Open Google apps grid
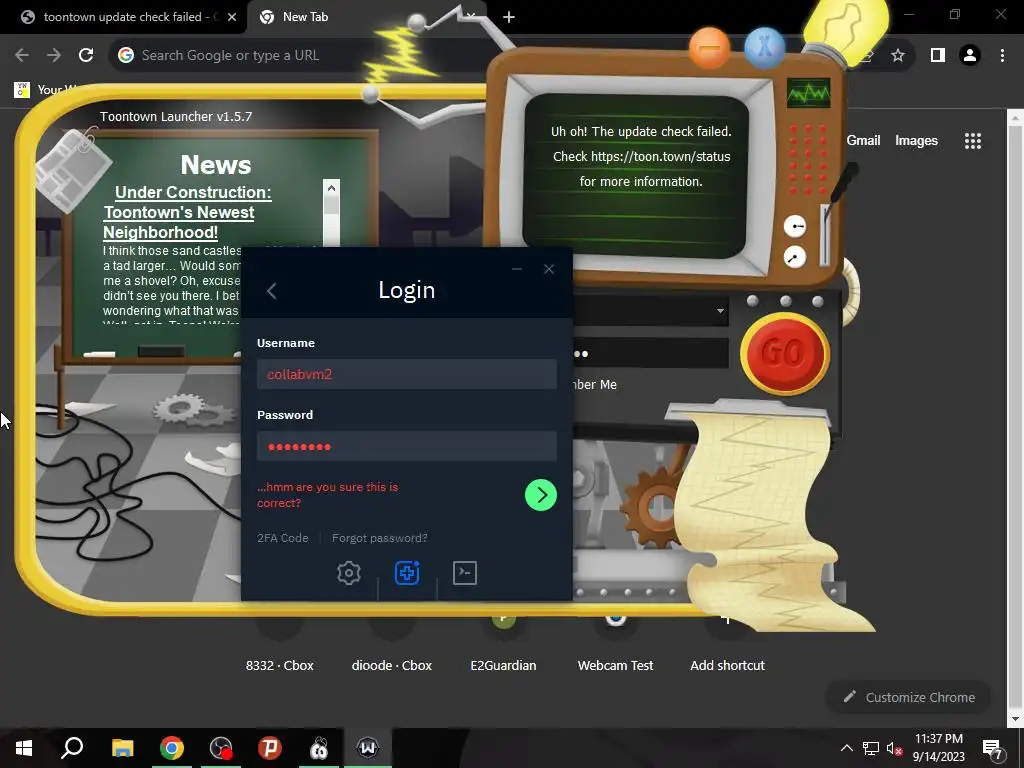 972,141
